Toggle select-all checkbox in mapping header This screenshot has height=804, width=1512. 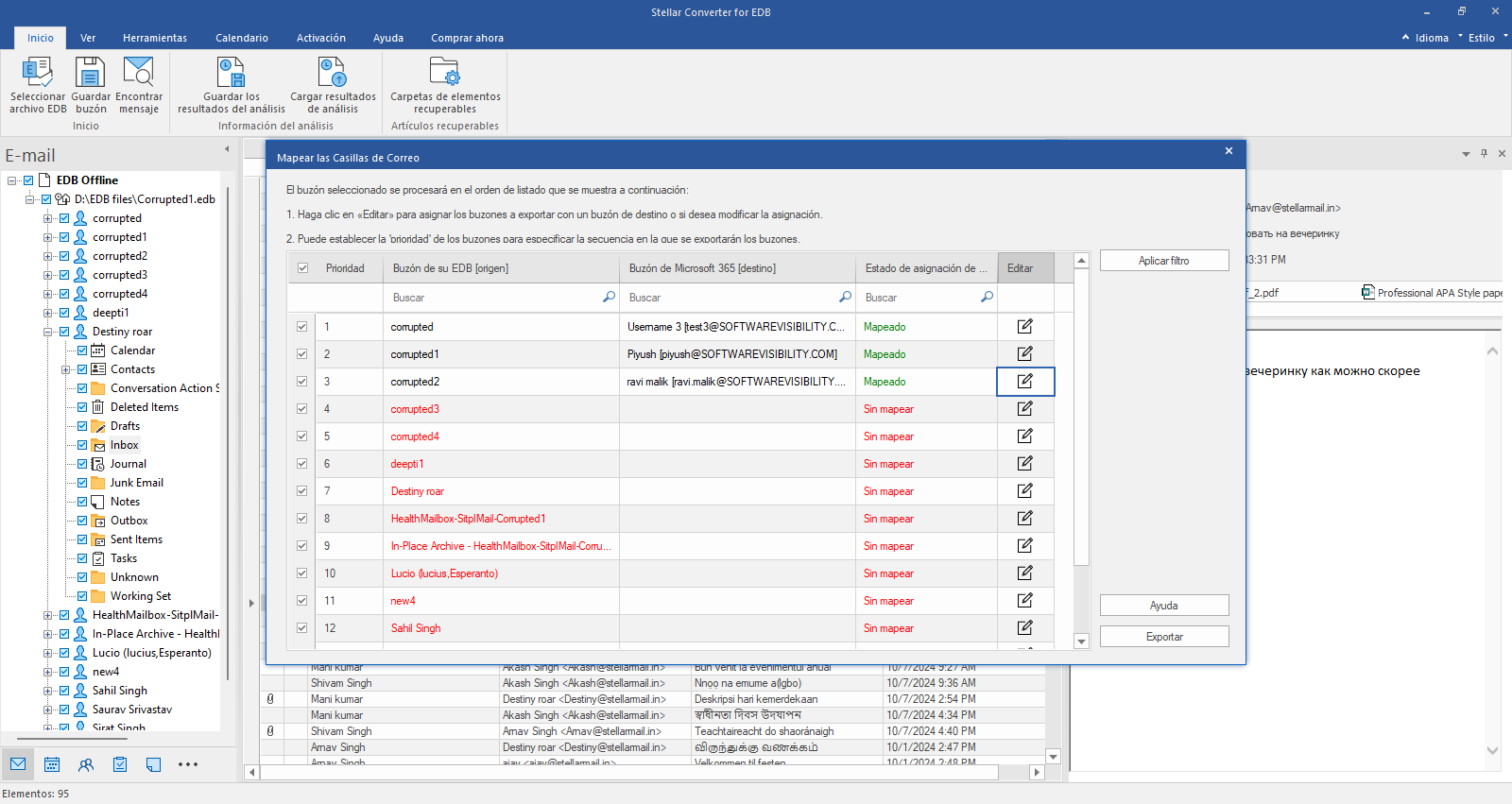(302, 268)
